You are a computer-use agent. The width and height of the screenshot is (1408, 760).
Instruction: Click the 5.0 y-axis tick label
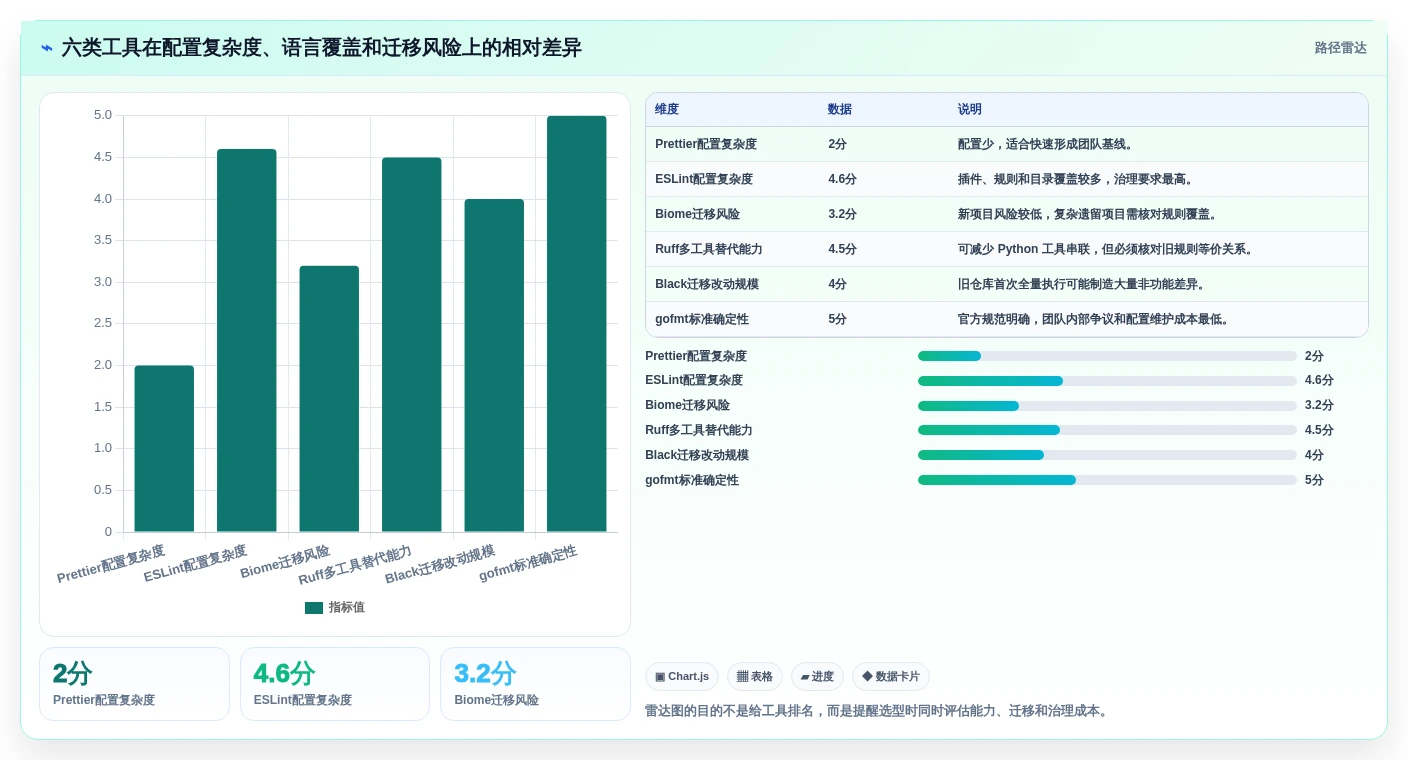[x=103, y=115]
